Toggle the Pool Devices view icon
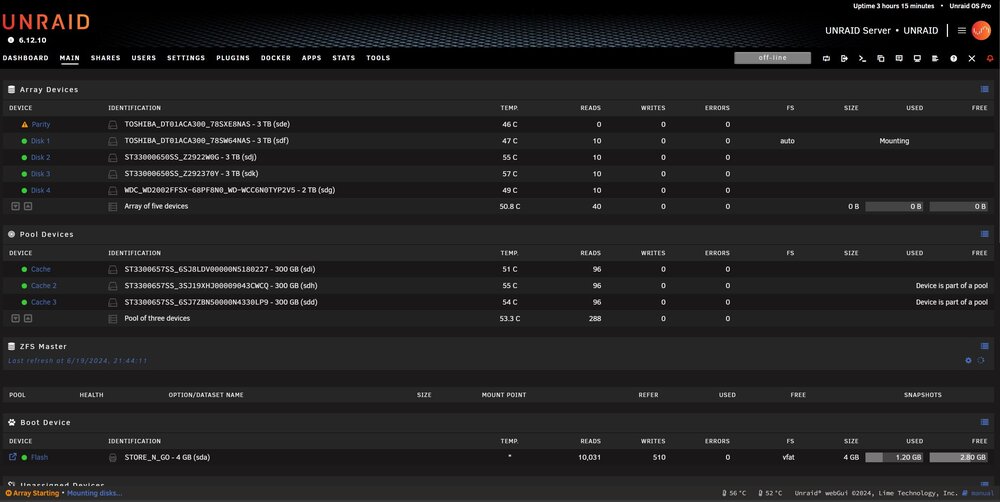 (x=985, y=234)
